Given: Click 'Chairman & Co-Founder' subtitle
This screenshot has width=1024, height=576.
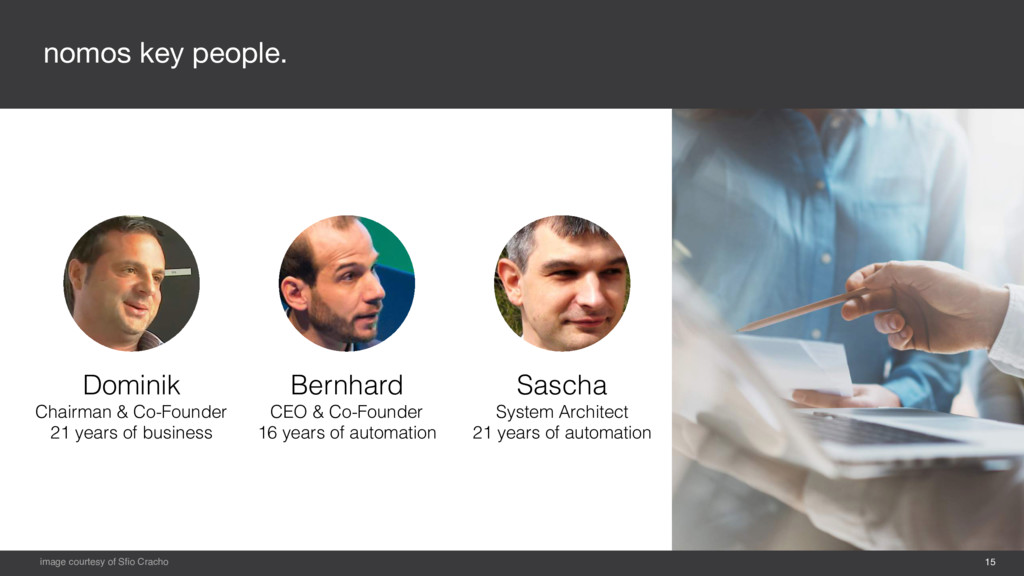Looking at the screenshot, I should click(131, 412).
